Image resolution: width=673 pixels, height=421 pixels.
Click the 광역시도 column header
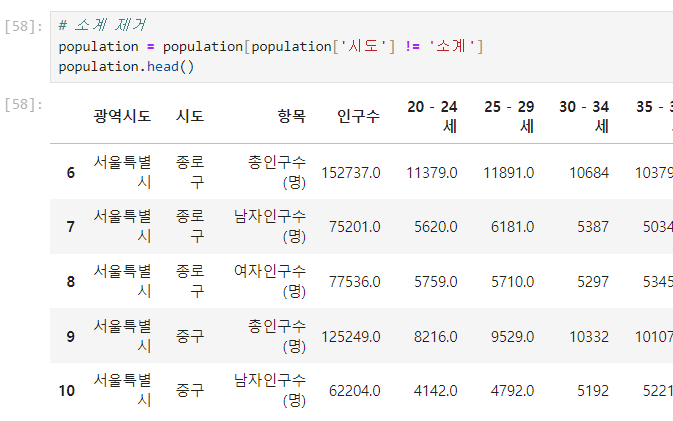coord(122,116)
